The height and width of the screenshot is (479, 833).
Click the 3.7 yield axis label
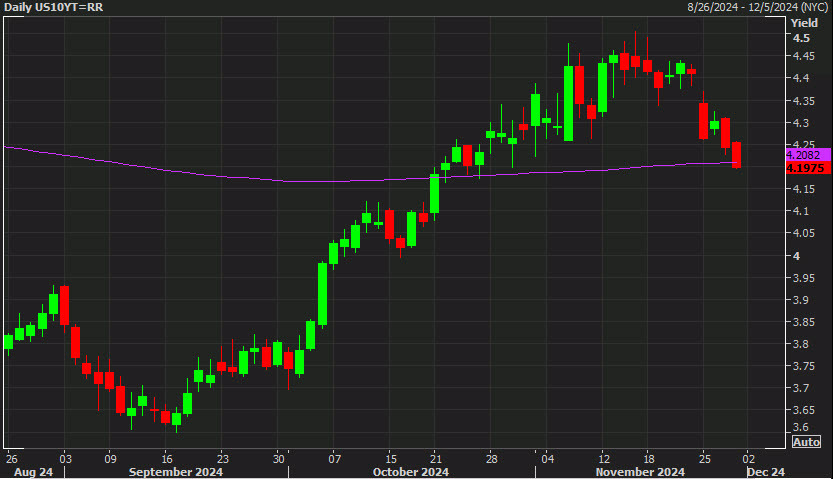[x=801, y=388]
